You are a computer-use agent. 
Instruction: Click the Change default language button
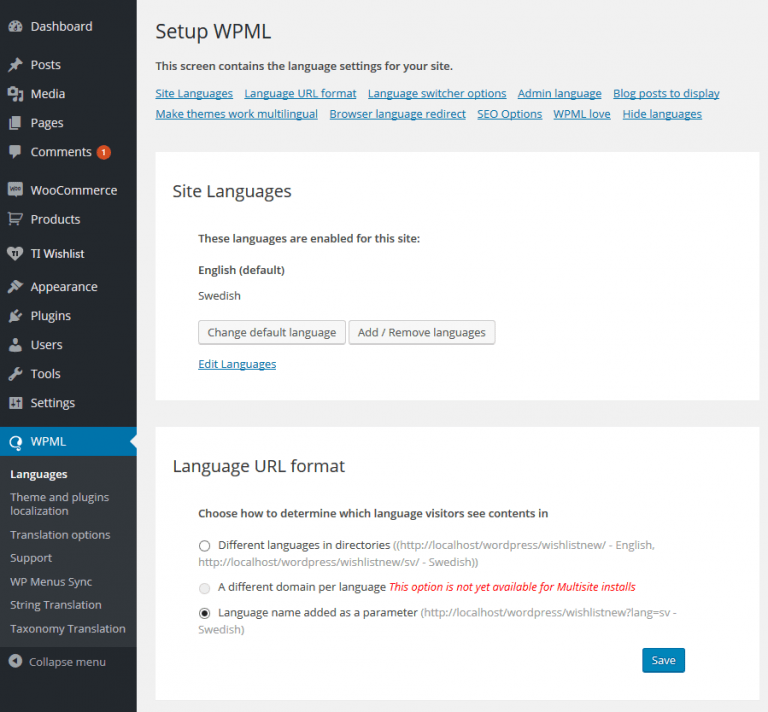point(272,332)
